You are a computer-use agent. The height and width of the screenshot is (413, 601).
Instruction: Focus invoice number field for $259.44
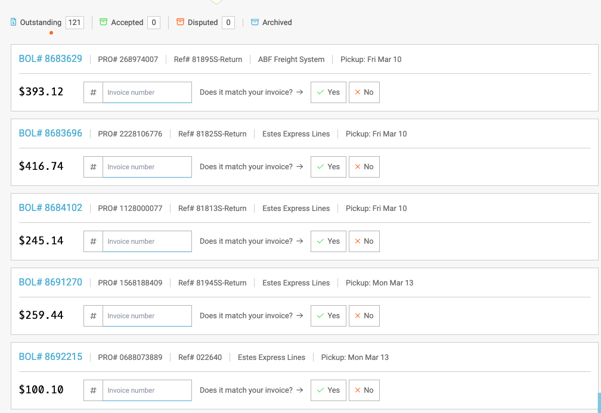[147, 316]
